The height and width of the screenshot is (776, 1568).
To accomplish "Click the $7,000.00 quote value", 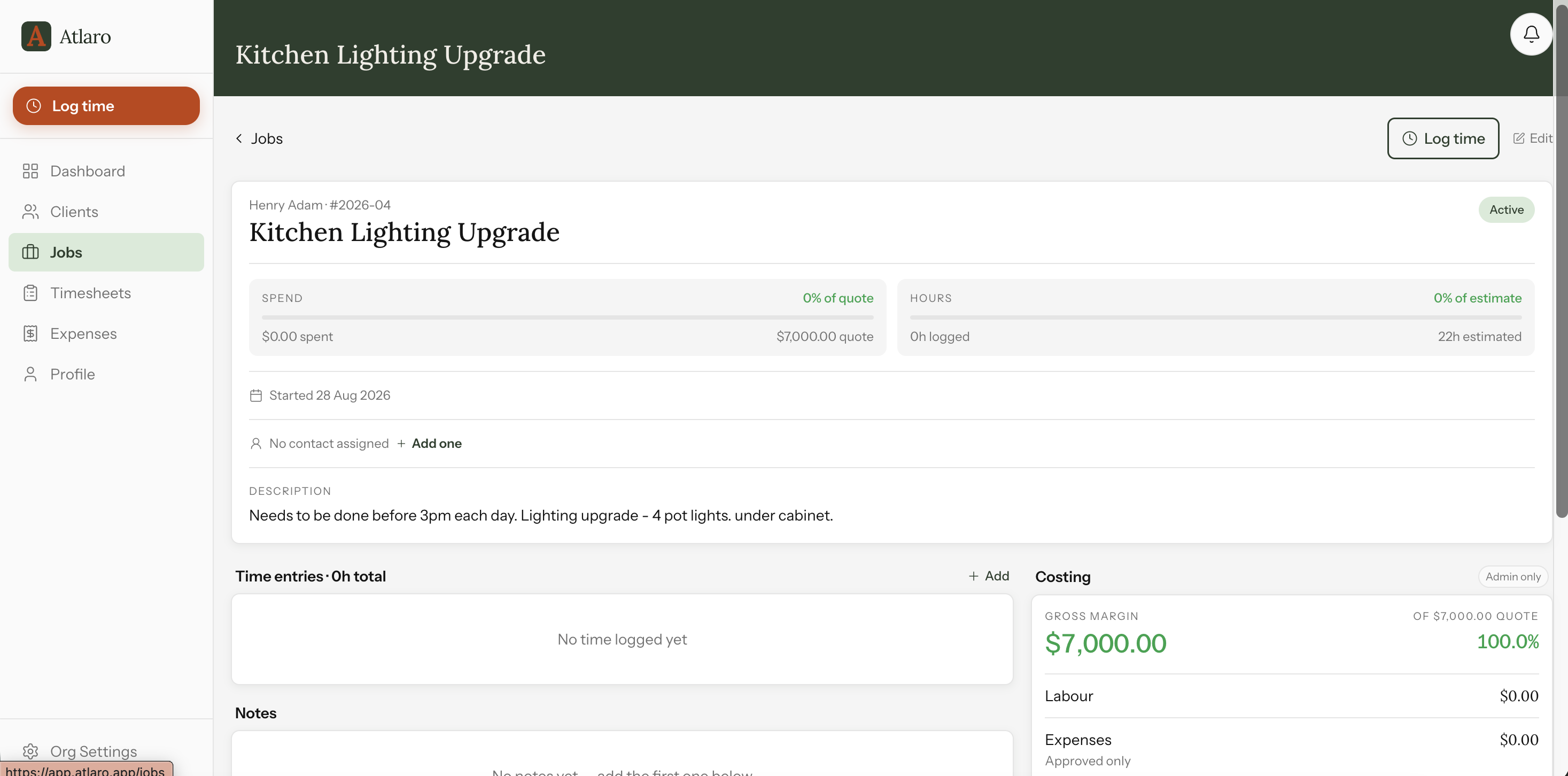I will tap(825, 336).
